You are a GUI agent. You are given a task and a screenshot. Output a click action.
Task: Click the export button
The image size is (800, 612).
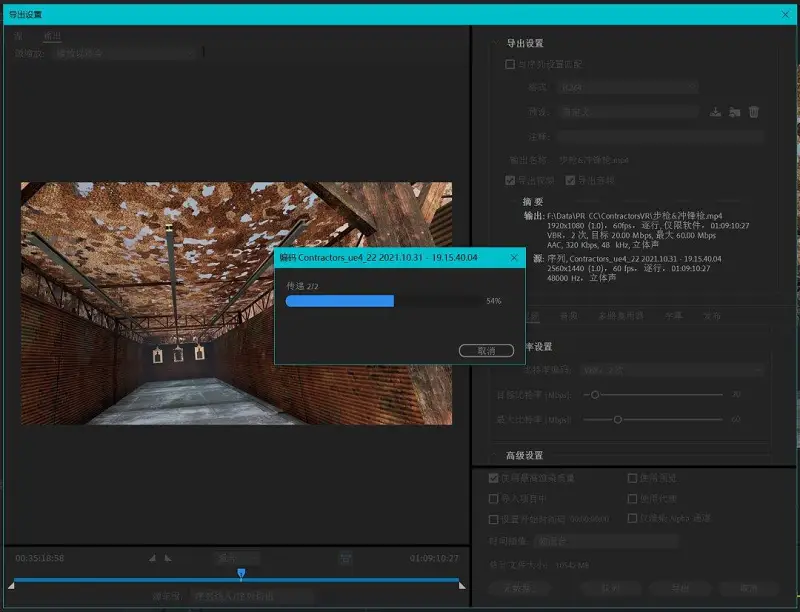pos(680,588)
